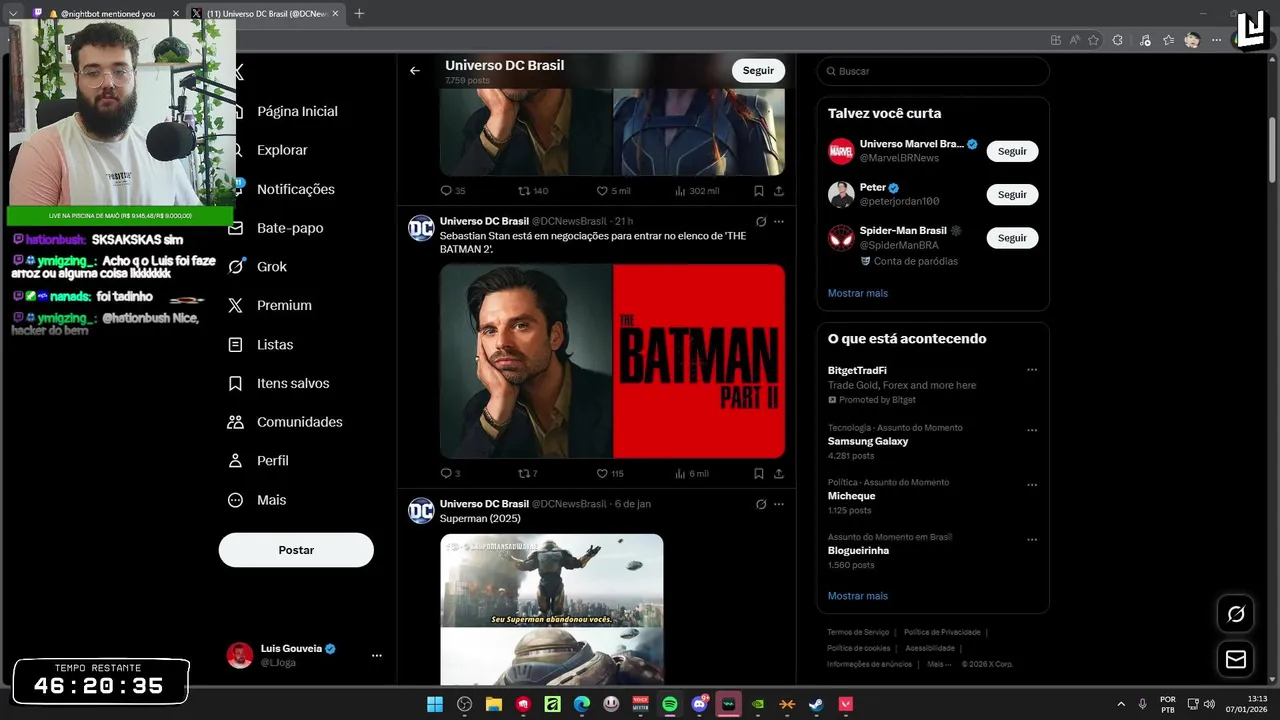Bookmark the Sebastian Stan post
The image size is (1280, 720).
point(759,474)
